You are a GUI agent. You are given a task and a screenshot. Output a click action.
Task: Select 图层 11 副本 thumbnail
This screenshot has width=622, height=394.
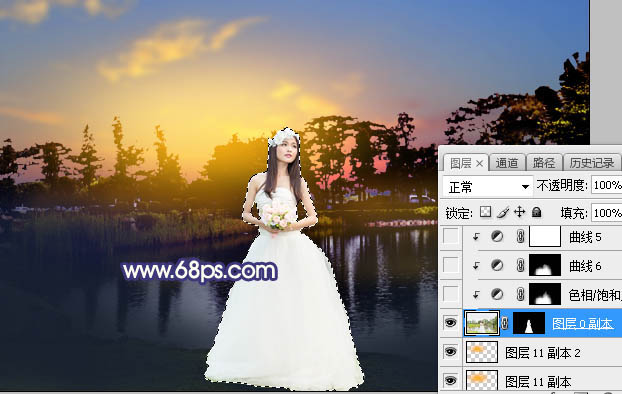point(482,380)
